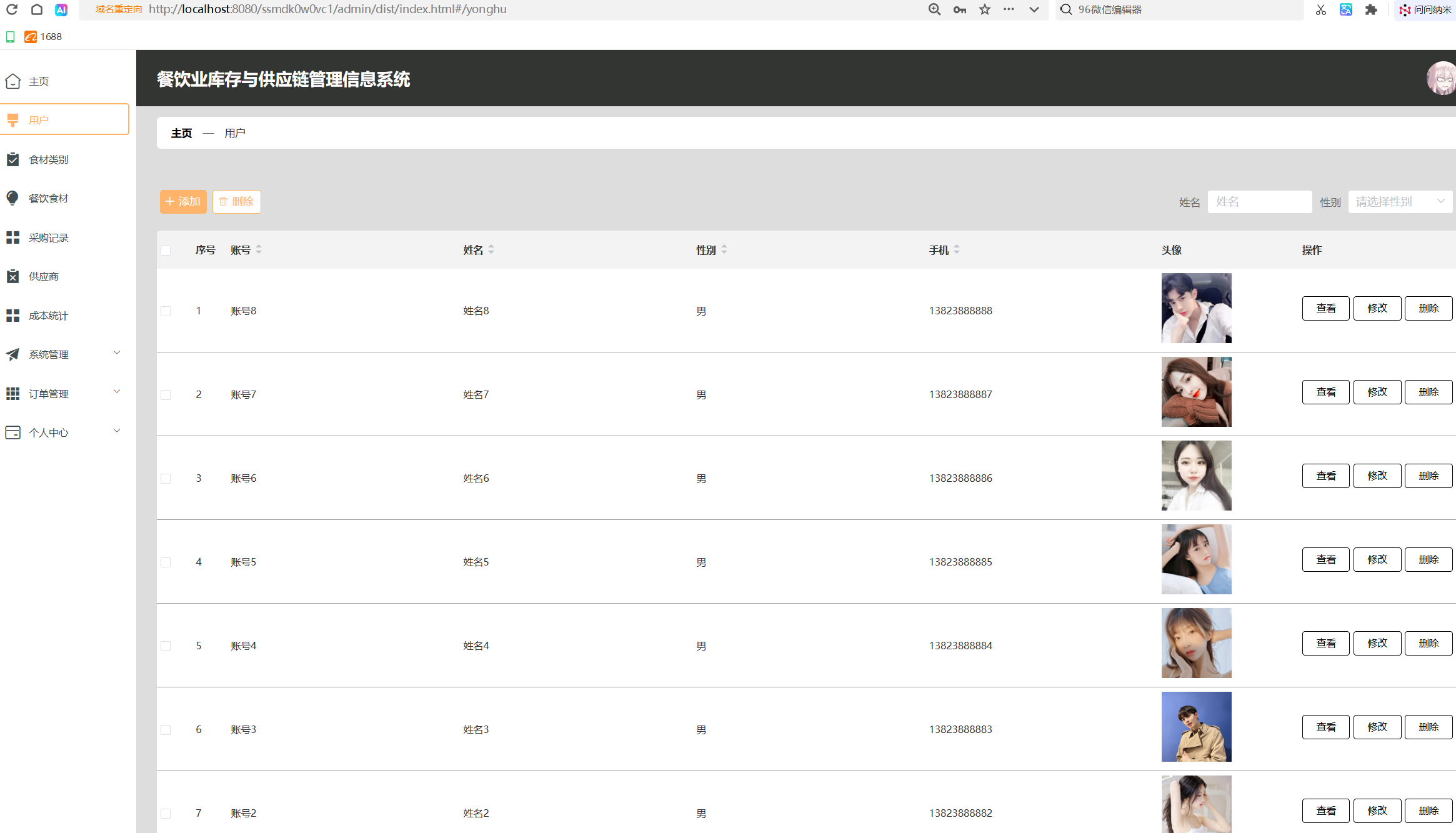Check the row checkbox for 账号5
The width and height of the screenshot is (1456, 833).
point(166,562)
